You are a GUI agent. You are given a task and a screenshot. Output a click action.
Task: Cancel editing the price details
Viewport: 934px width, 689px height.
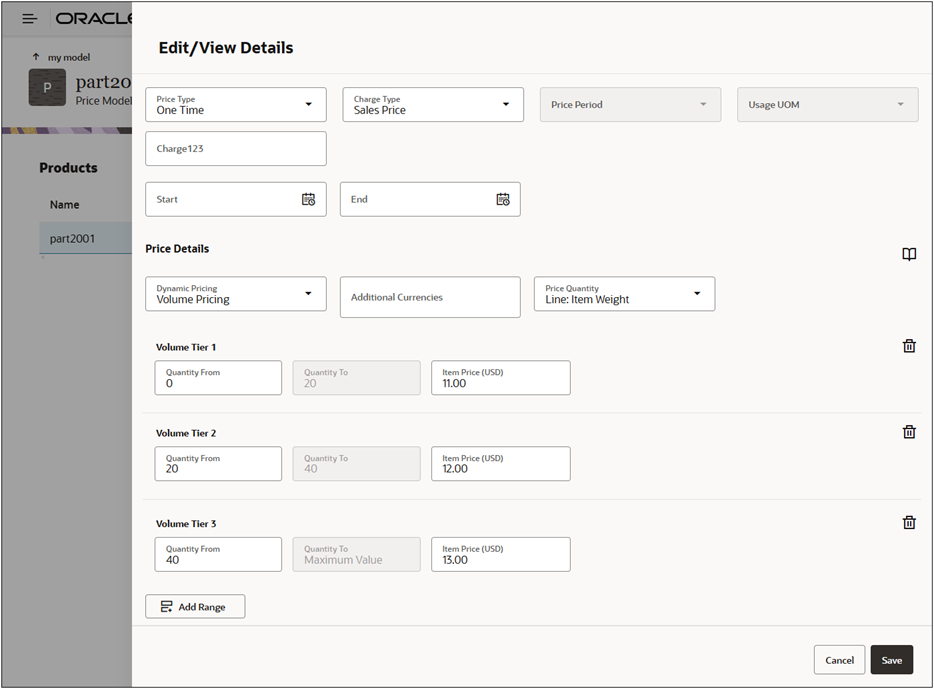(x=839, y=660)
